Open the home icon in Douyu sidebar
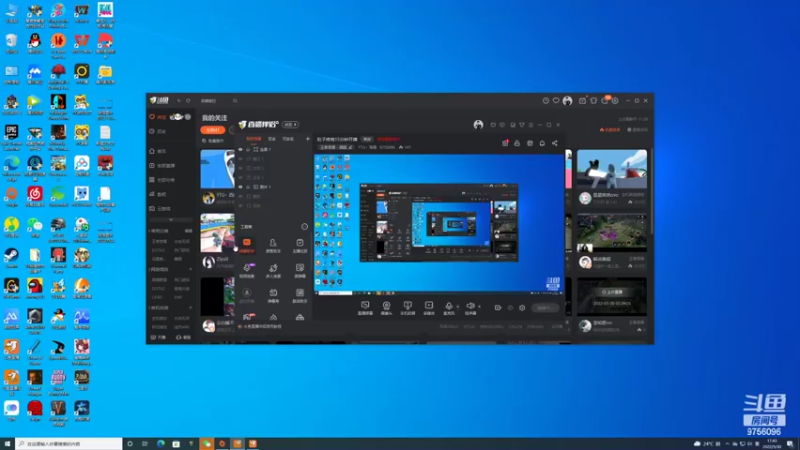800x450 pixels. pyautogui.click(x=152, y=151)
